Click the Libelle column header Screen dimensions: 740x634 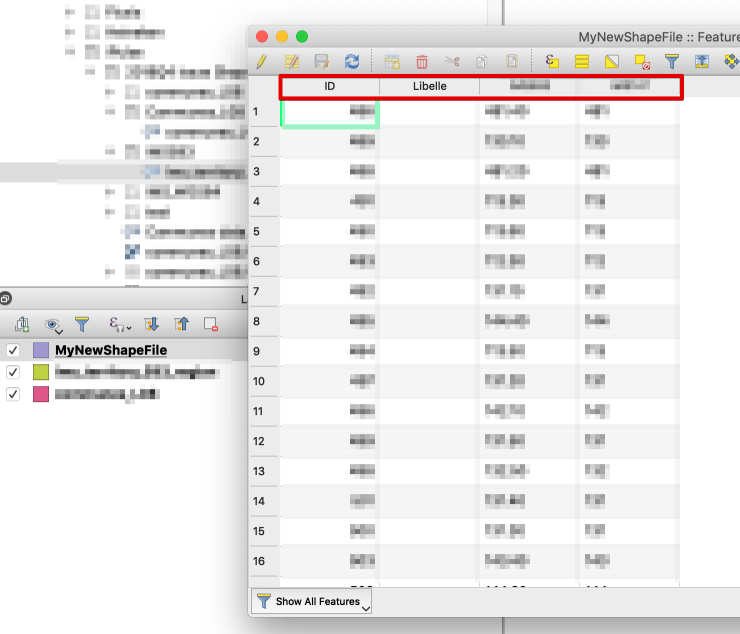(429, 86)
